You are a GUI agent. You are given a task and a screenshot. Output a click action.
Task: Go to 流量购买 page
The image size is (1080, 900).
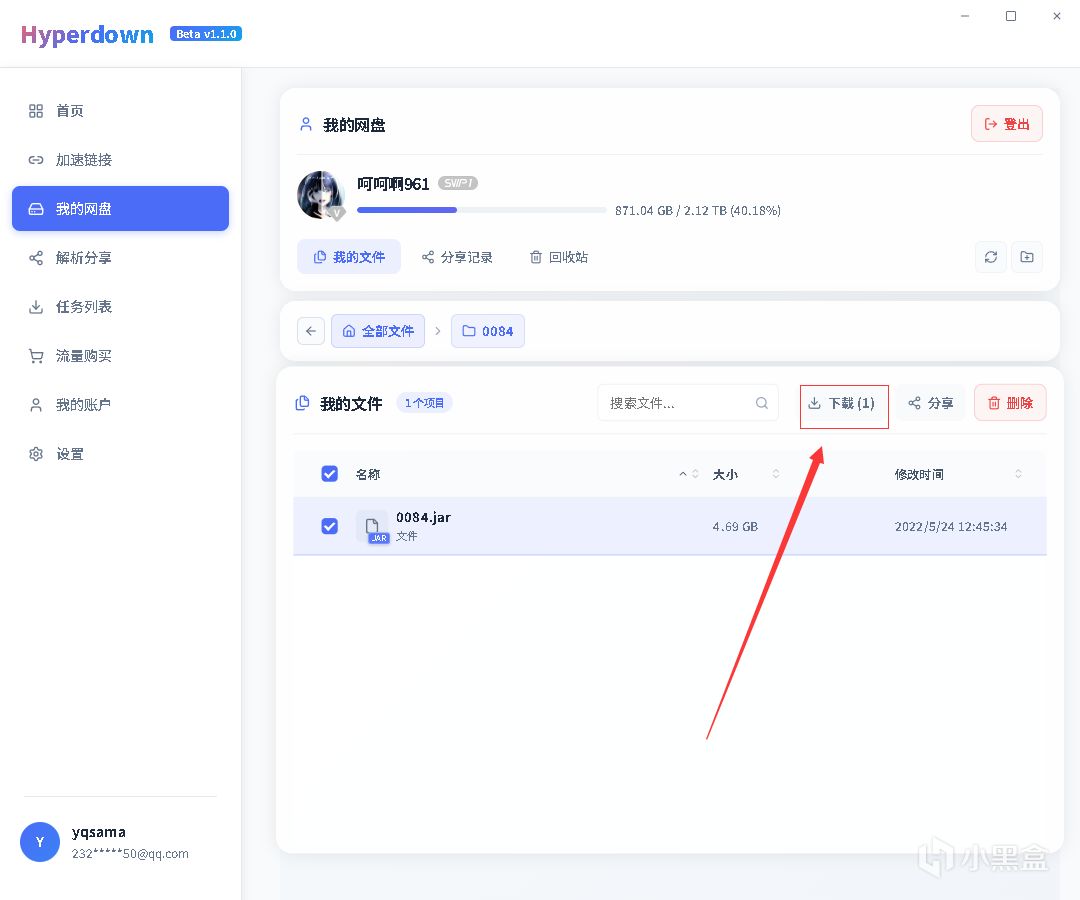point(120,355)
